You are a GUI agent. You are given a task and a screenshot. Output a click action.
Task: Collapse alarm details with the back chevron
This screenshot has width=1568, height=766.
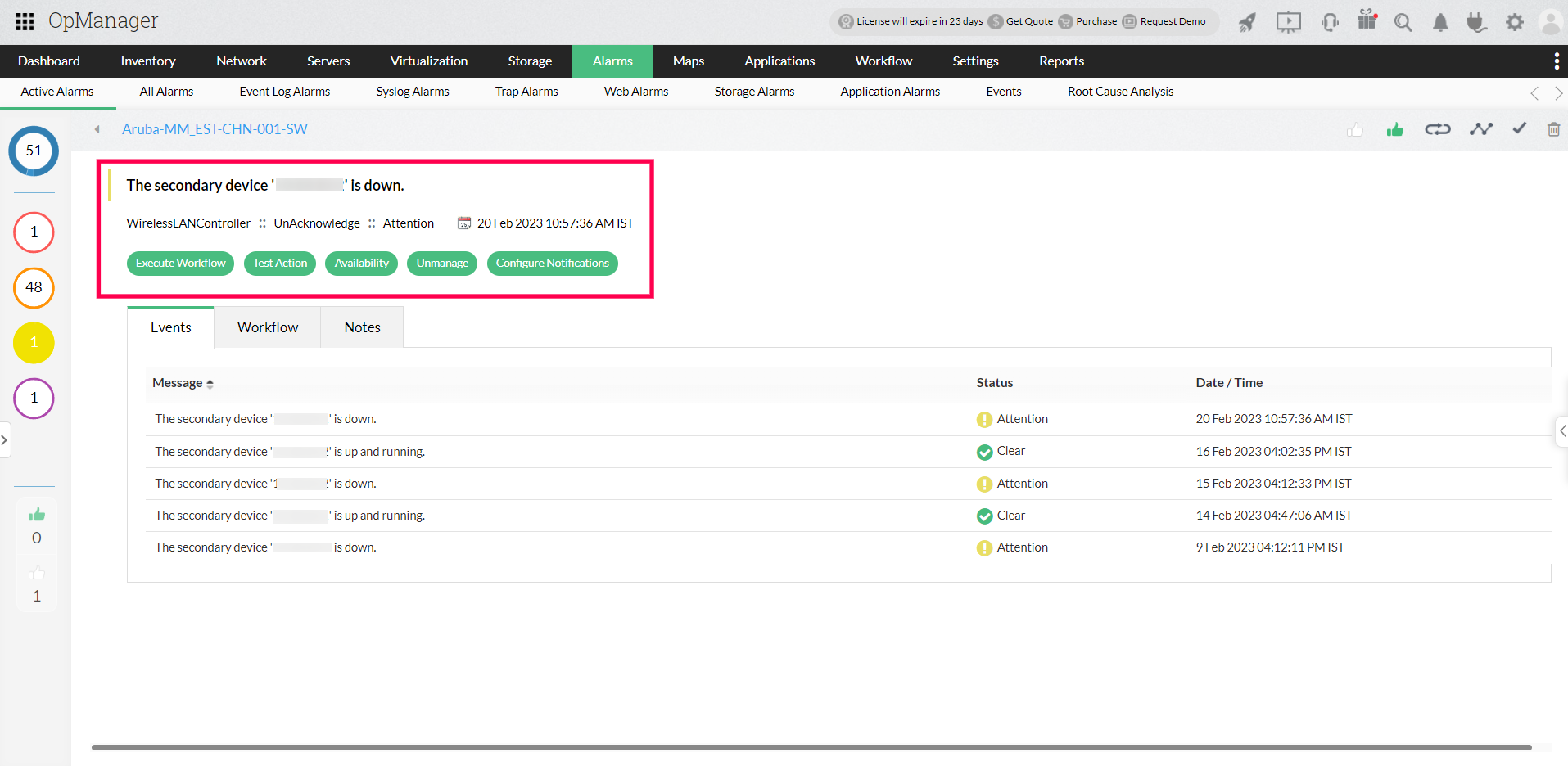[97, 128]
